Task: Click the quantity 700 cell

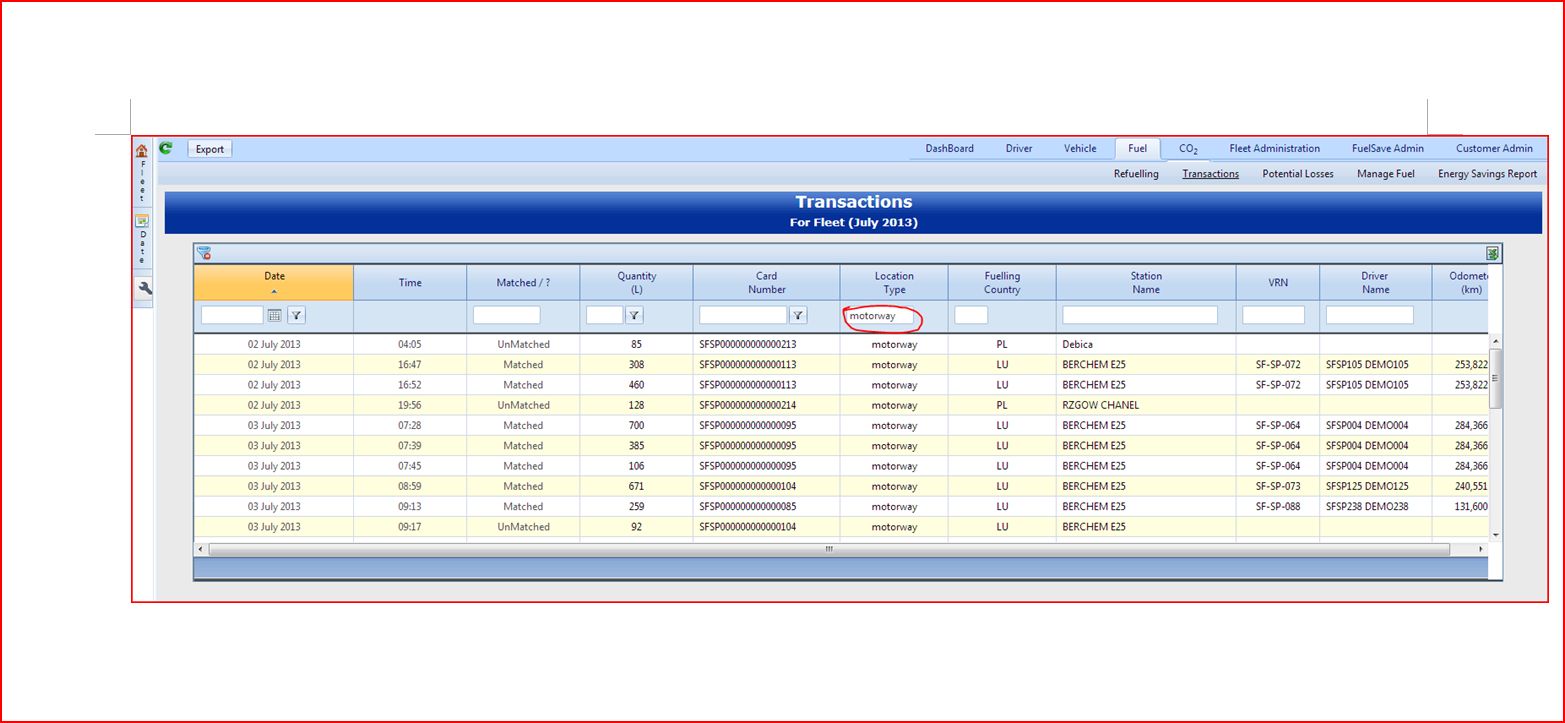Action: click(x=636, y=425)
